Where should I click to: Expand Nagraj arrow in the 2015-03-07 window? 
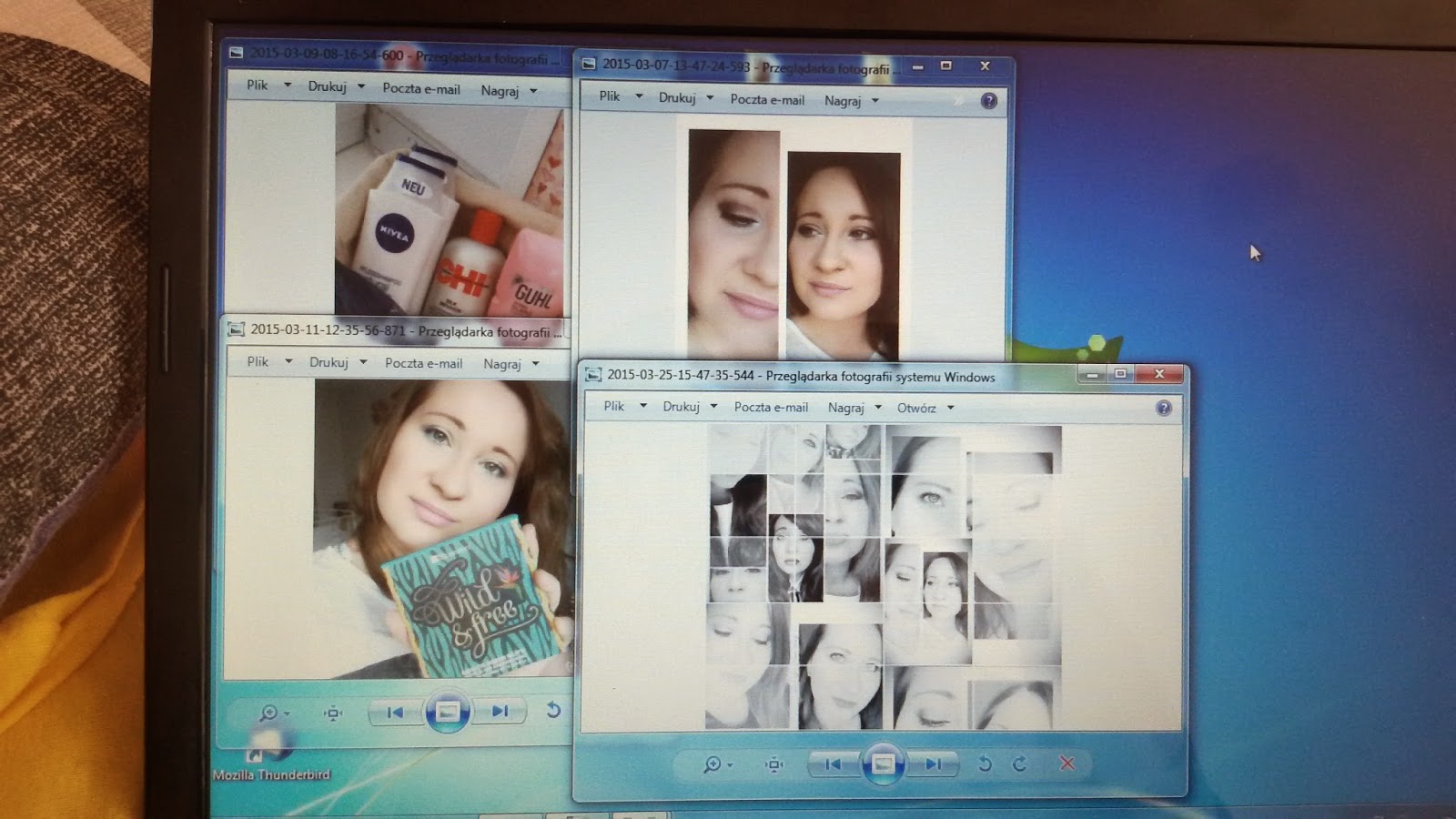(875, 100)
